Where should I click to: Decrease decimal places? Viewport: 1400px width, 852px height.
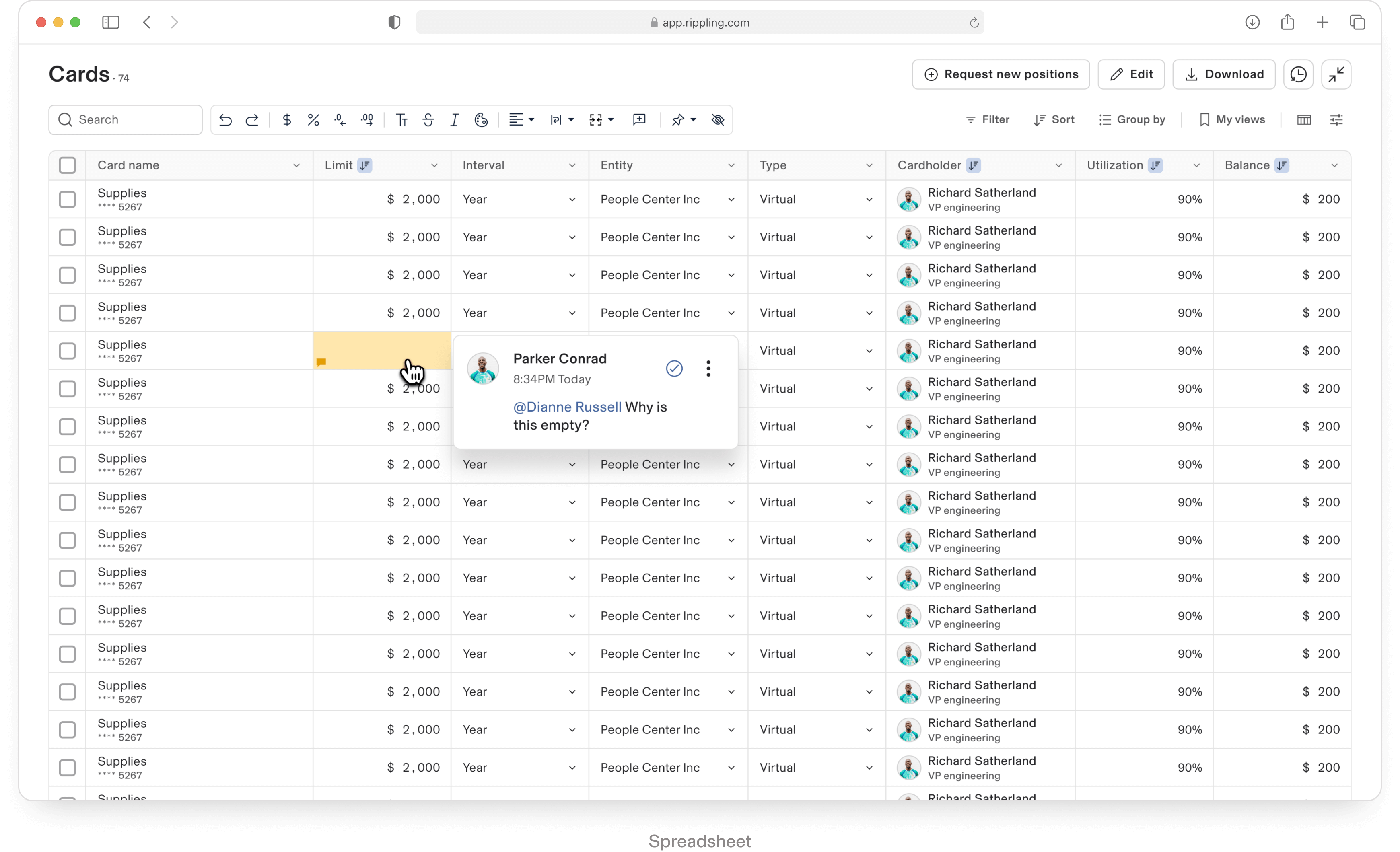pos(340,120)
